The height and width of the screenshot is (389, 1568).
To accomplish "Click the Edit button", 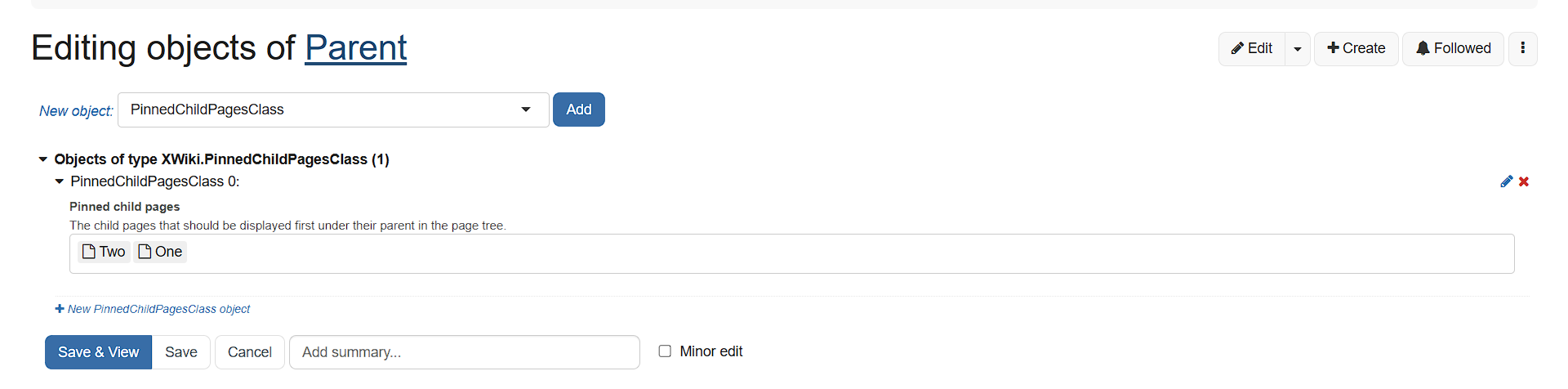I will 1252,48.
